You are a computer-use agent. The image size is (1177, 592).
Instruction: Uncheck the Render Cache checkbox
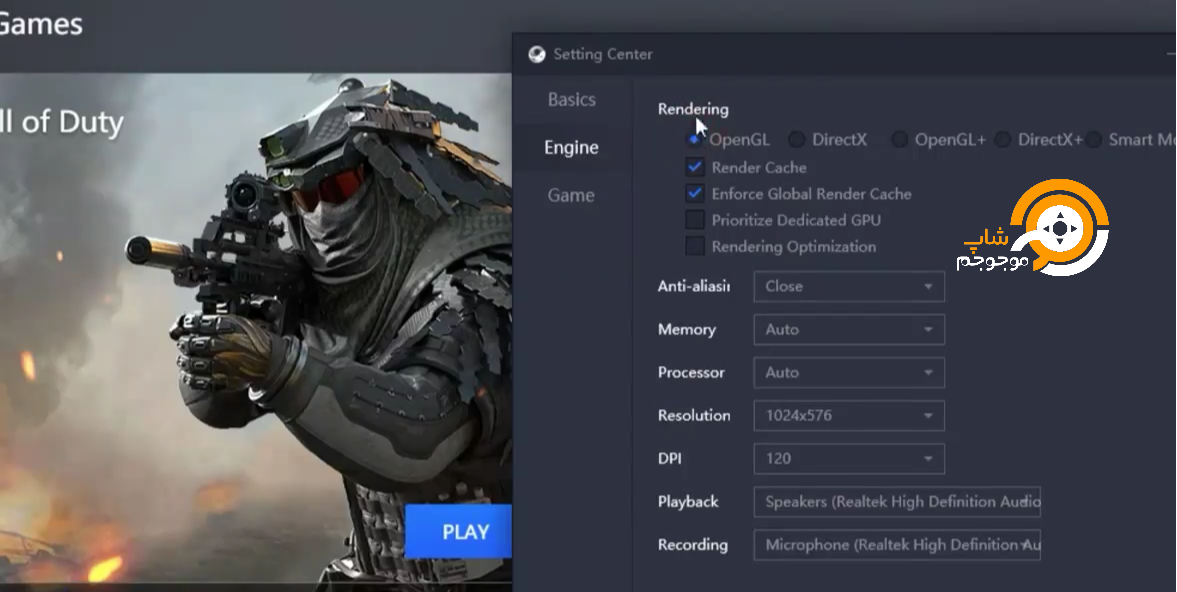(695, 167)
